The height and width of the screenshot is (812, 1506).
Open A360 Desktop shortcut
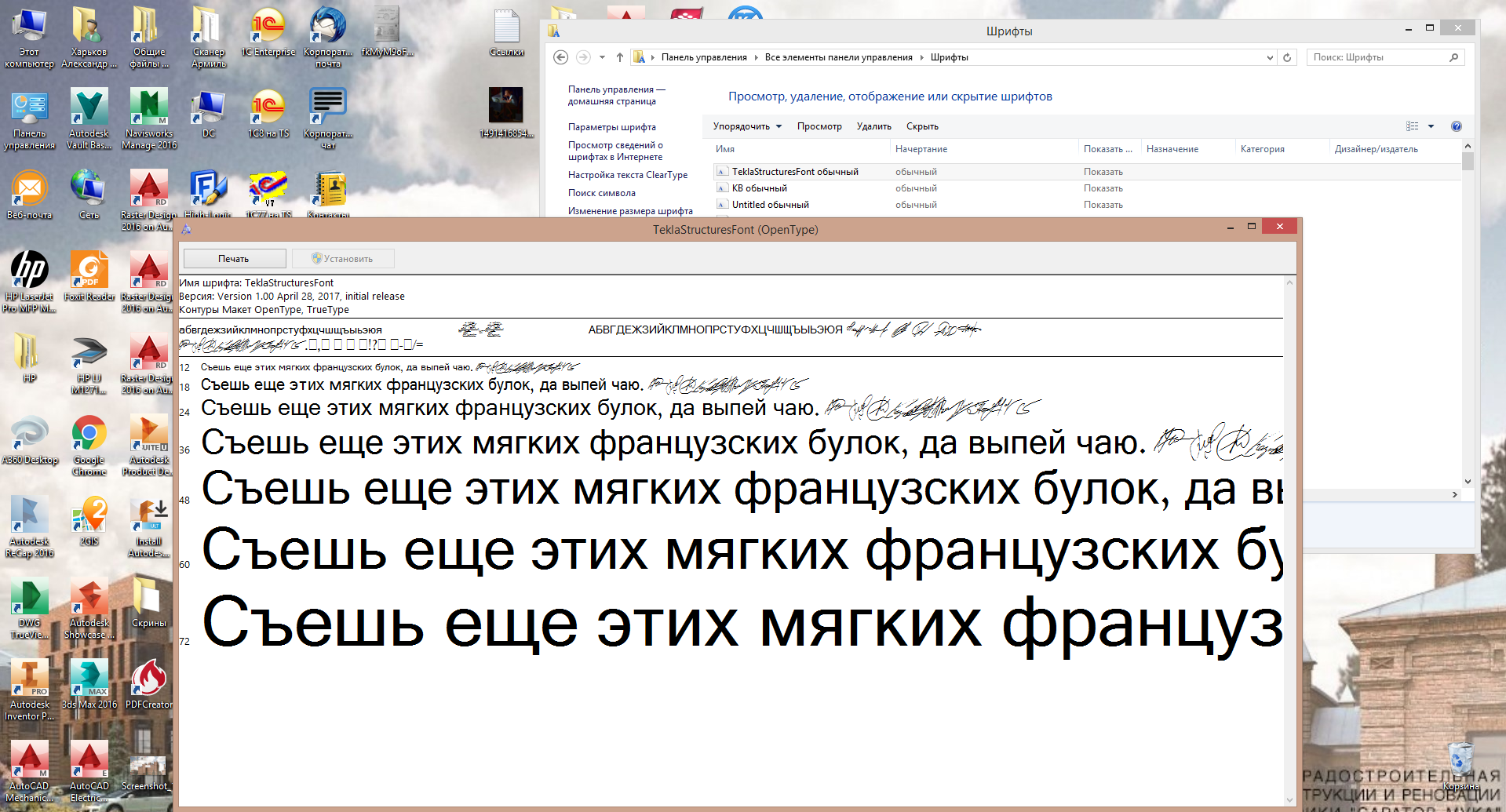click(x=29, y=439)
